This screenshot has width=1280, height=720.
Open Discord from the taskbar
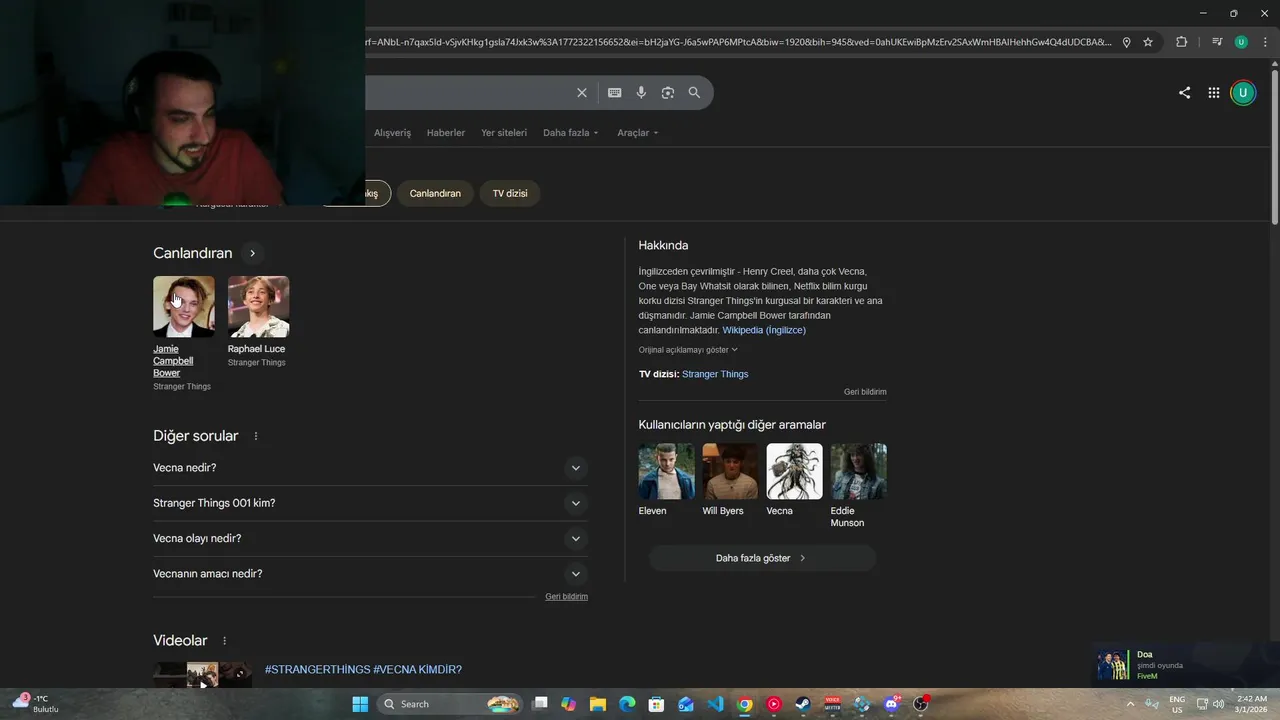tap(891, 704)
